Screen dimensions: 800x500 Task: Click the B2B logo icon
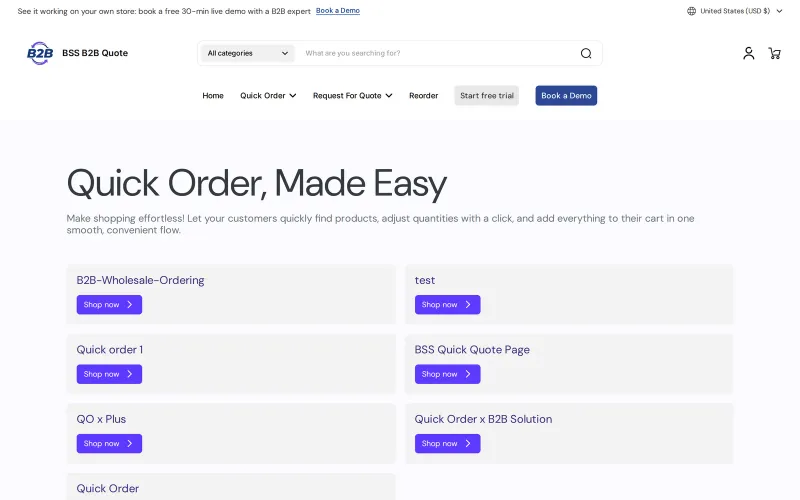tap(40, 53)
